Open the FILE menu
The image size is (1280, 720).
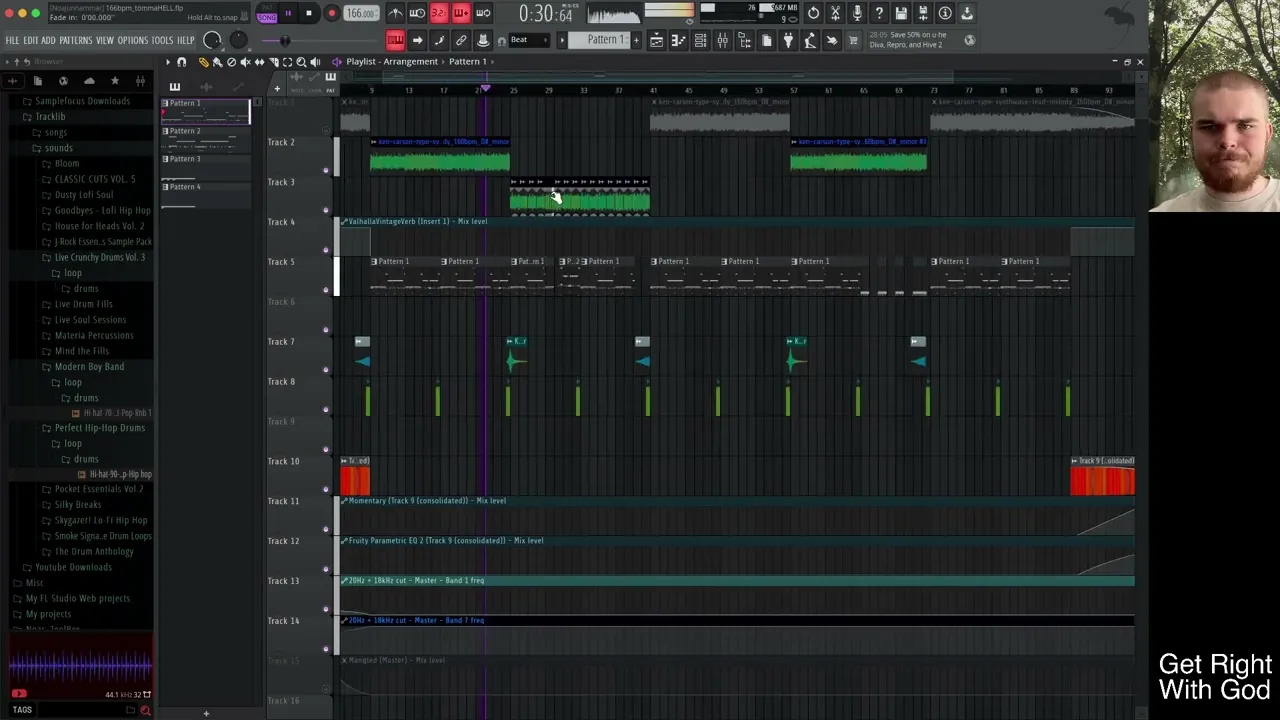tap(12, 40)
